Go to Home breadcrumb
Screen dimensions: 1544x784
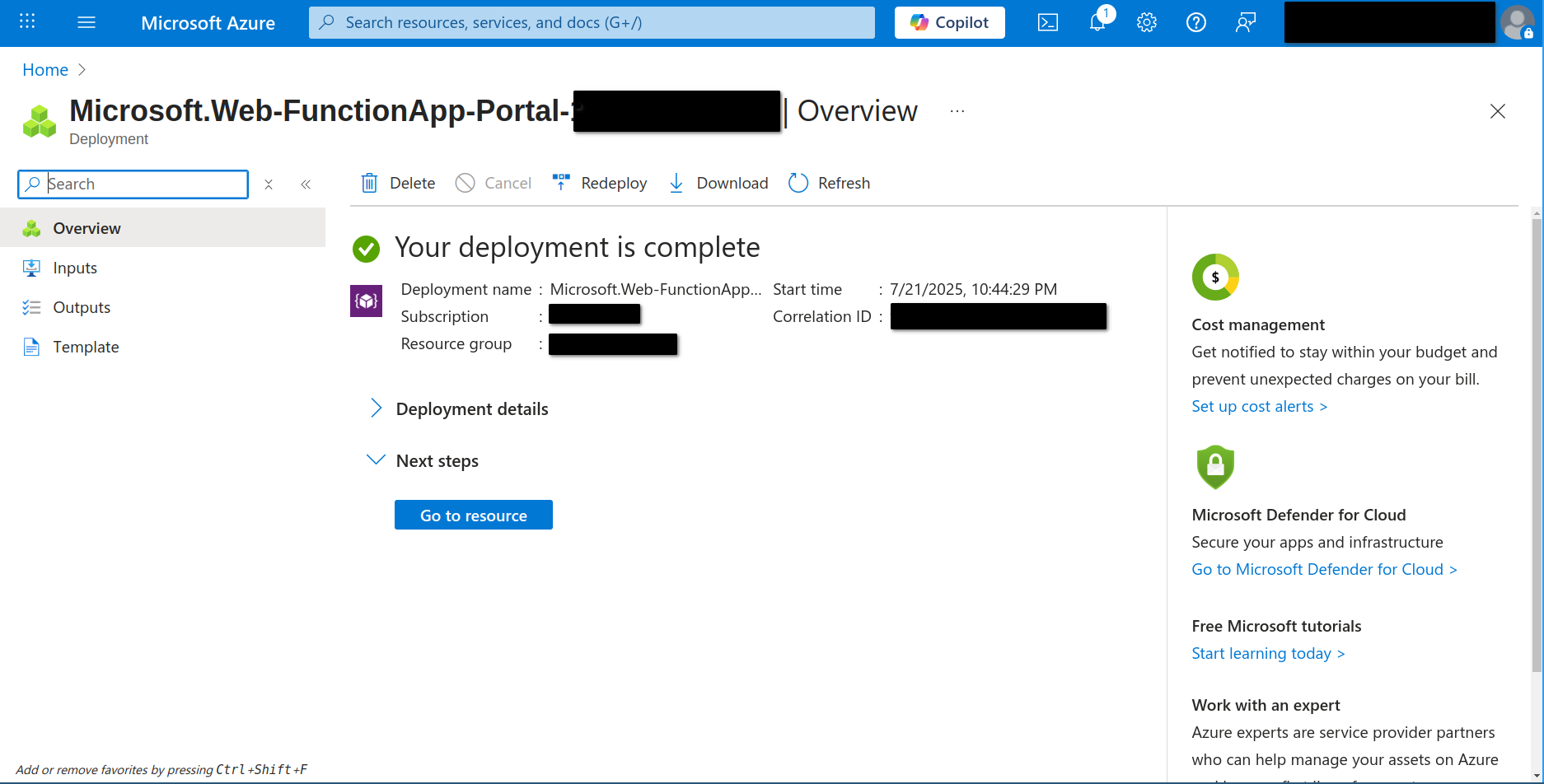(x=45, y=70)
